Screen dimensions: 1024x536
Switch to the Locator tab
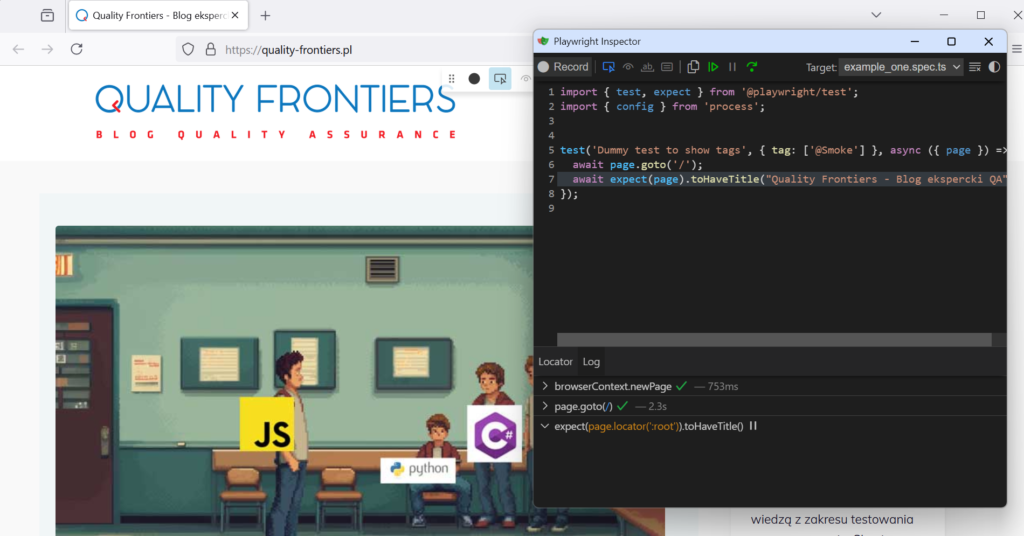[555, 362]
